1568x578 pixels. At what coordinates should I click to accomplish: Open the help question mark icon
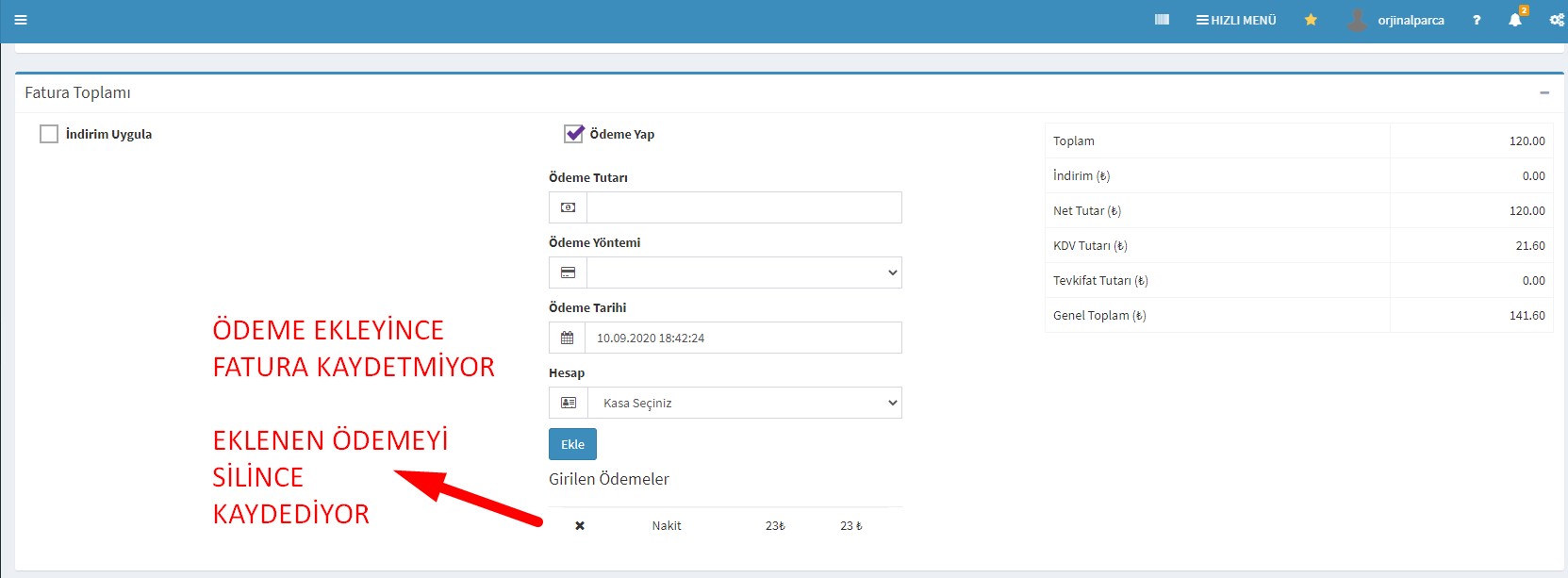pyautogui.click(x=1477, y=20)
